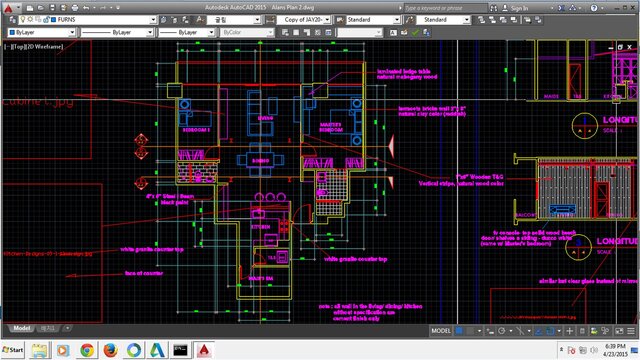
Task: Click the Layer Previous icon
Action: [174, 20]
